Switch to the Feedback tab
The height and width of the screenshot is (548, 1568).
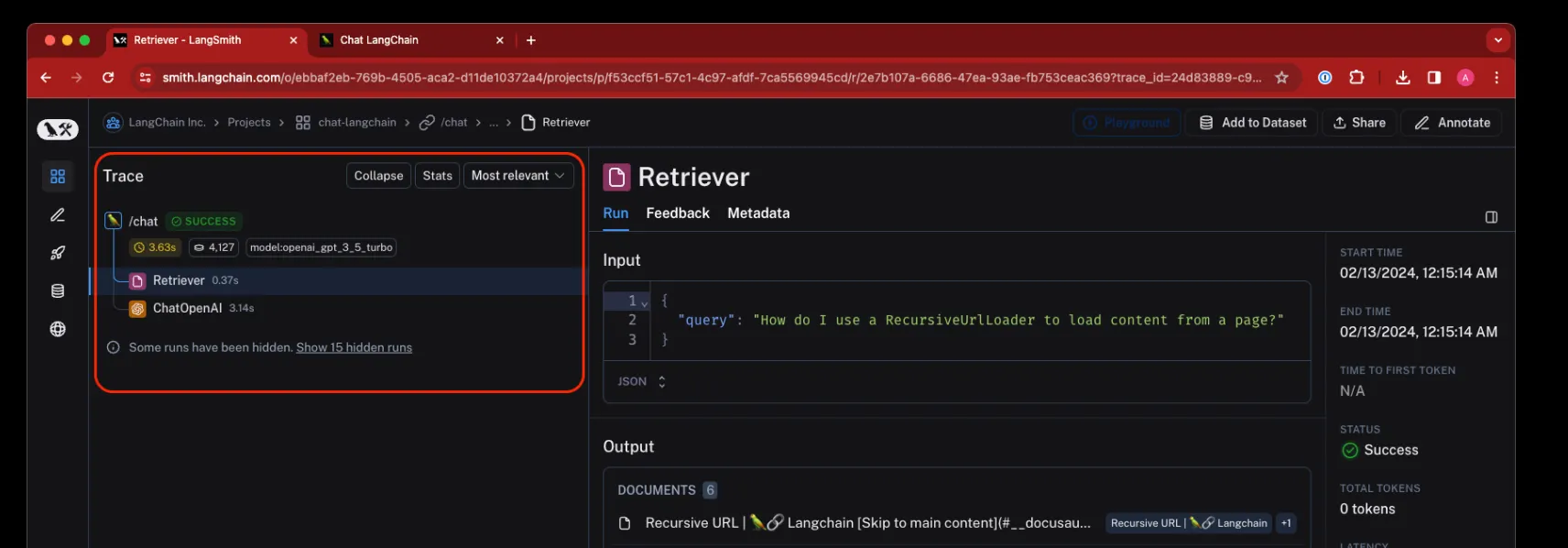click(x=678, y=213)
